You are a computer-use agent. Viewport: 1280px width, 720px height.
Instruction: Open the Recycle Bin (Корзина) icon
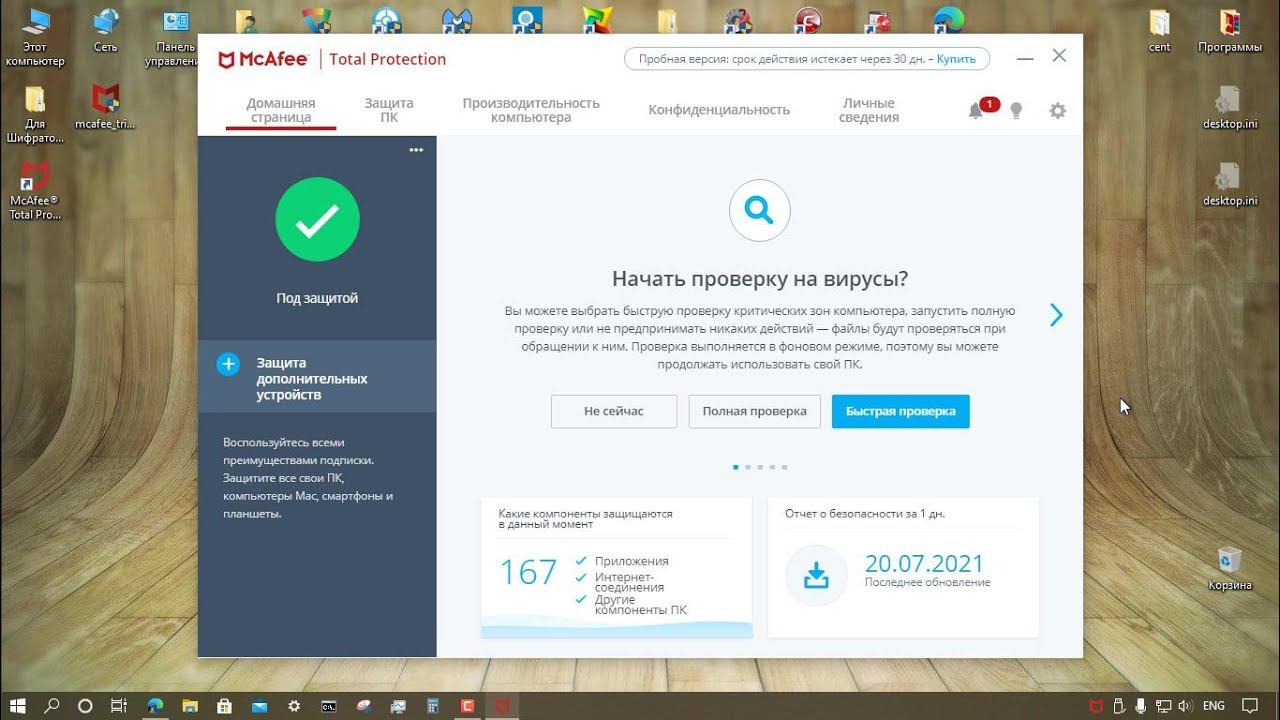coord(1229,569)
